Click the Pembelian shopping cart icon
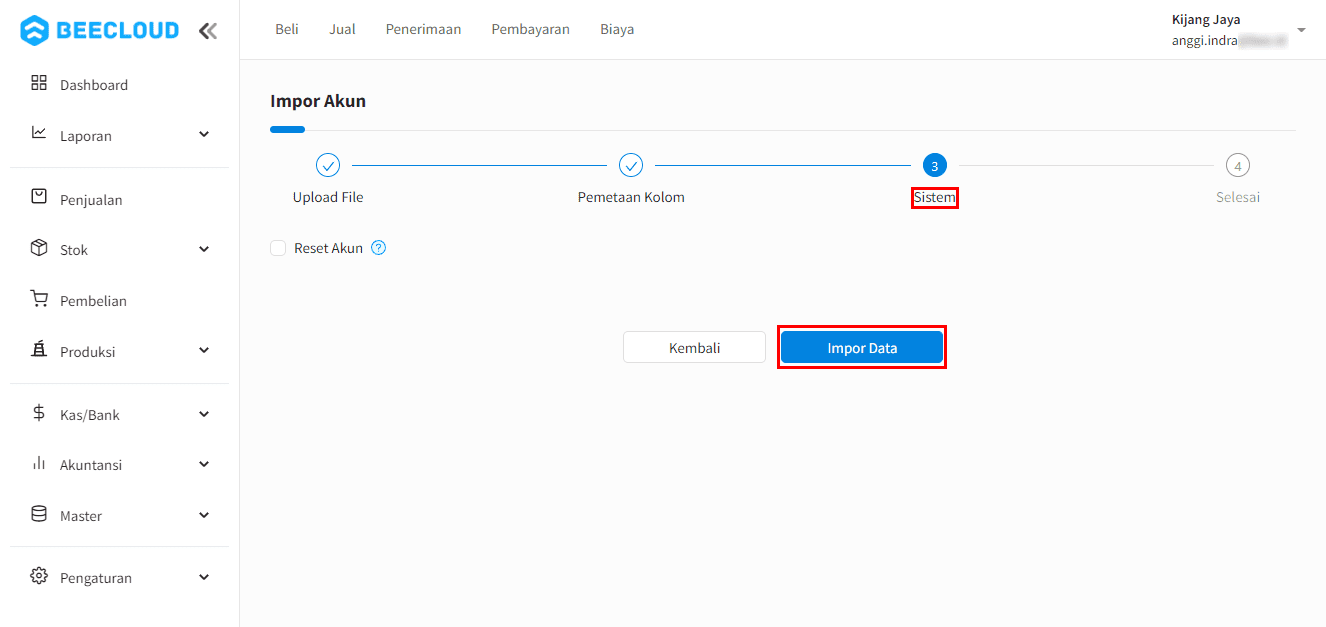The width and height of the screenshot is (1326, 627). (x=39, y=299)
